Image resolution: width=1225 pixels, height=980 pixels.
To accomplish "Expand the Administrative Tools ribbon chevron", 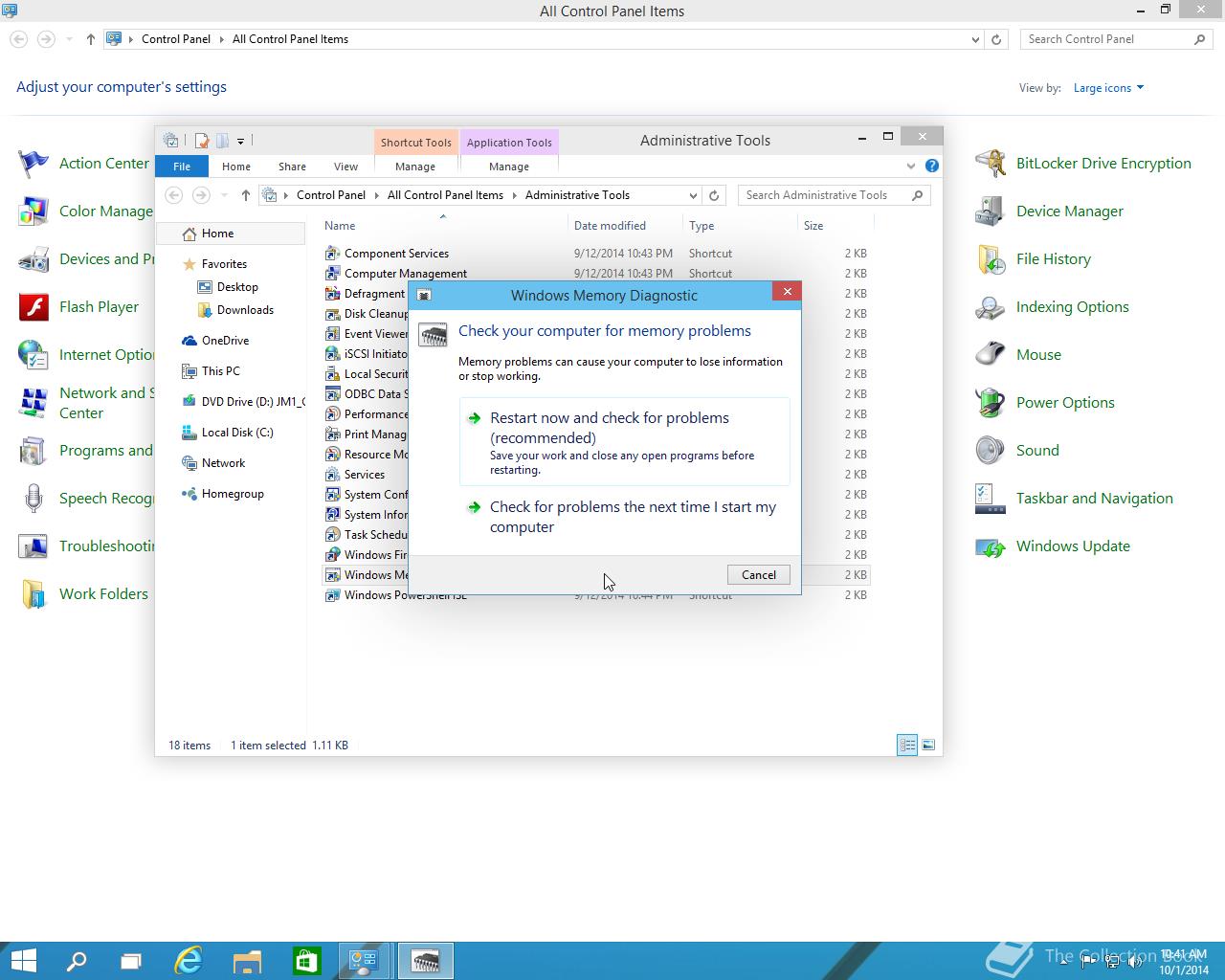I will [x=910, y=166].
